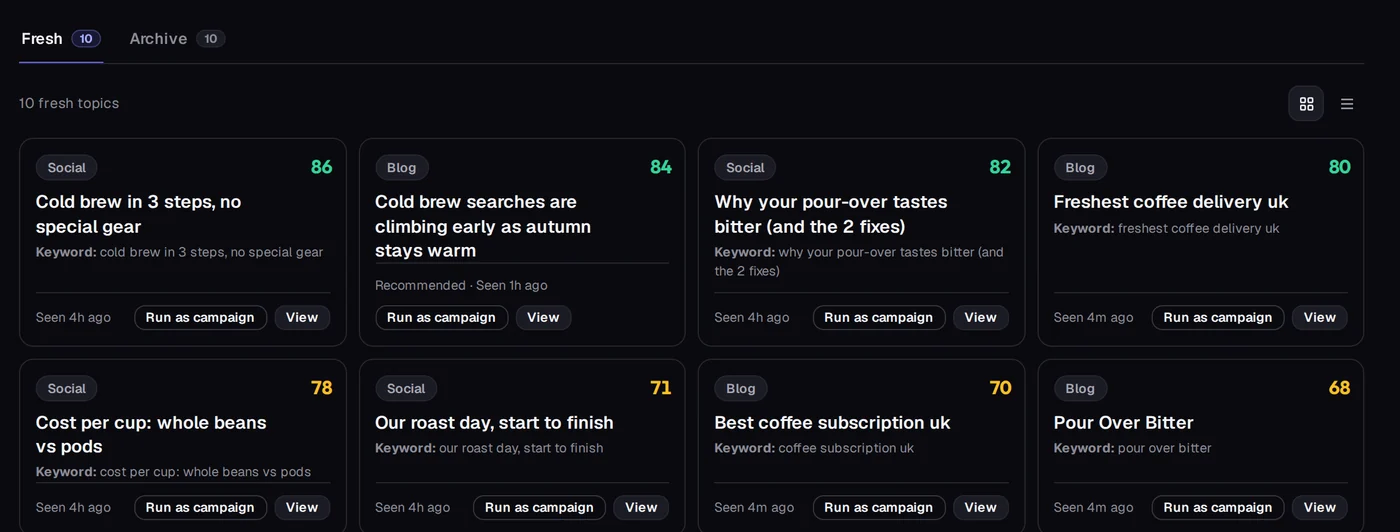Screen dimensions: 1400x532
Task: Run 'Cold brew in 3 steps' as campaign
Action: click(200, 318)
